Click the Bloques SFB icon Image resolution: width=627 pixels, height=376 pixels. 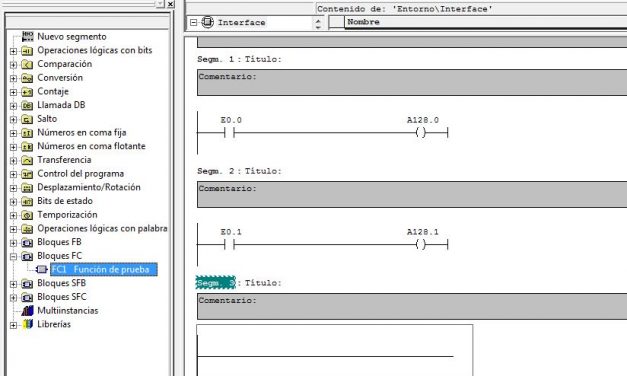(x=27, y=284)
